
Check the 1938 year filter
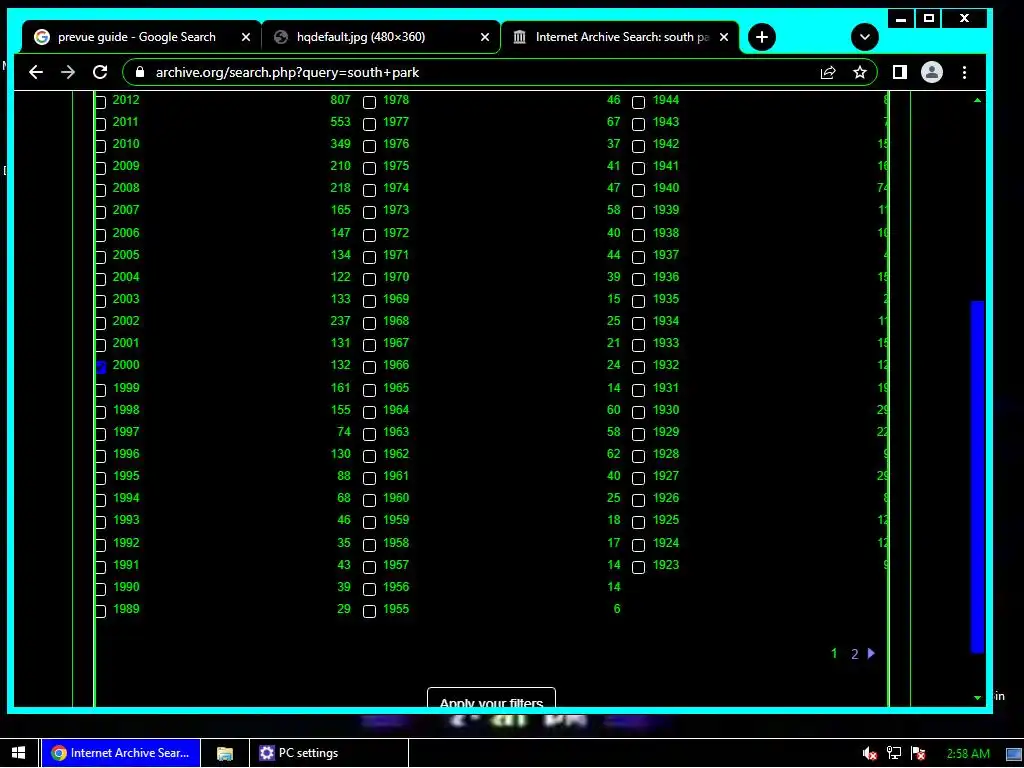[639, 234]
